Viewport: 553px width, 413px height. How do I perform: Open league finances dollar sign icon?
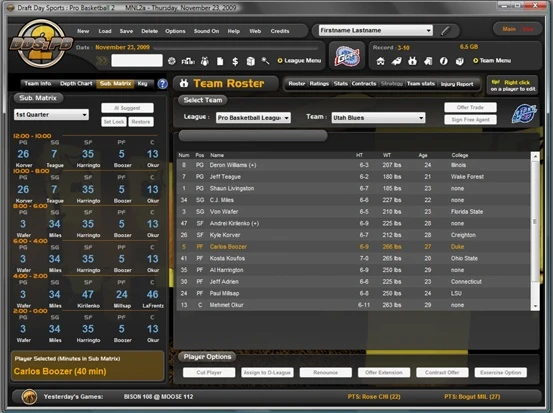click(x=235, y=61)
